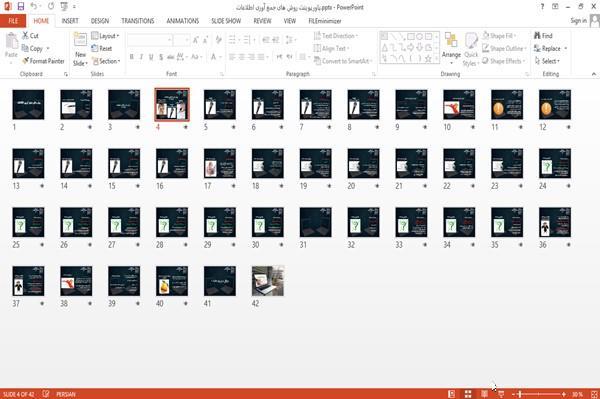Image resolution: width=600 pixels, height=399 pixels.
Task: Insert a New Slide icon
Action: pyautogui.click(x=80, y=40)
